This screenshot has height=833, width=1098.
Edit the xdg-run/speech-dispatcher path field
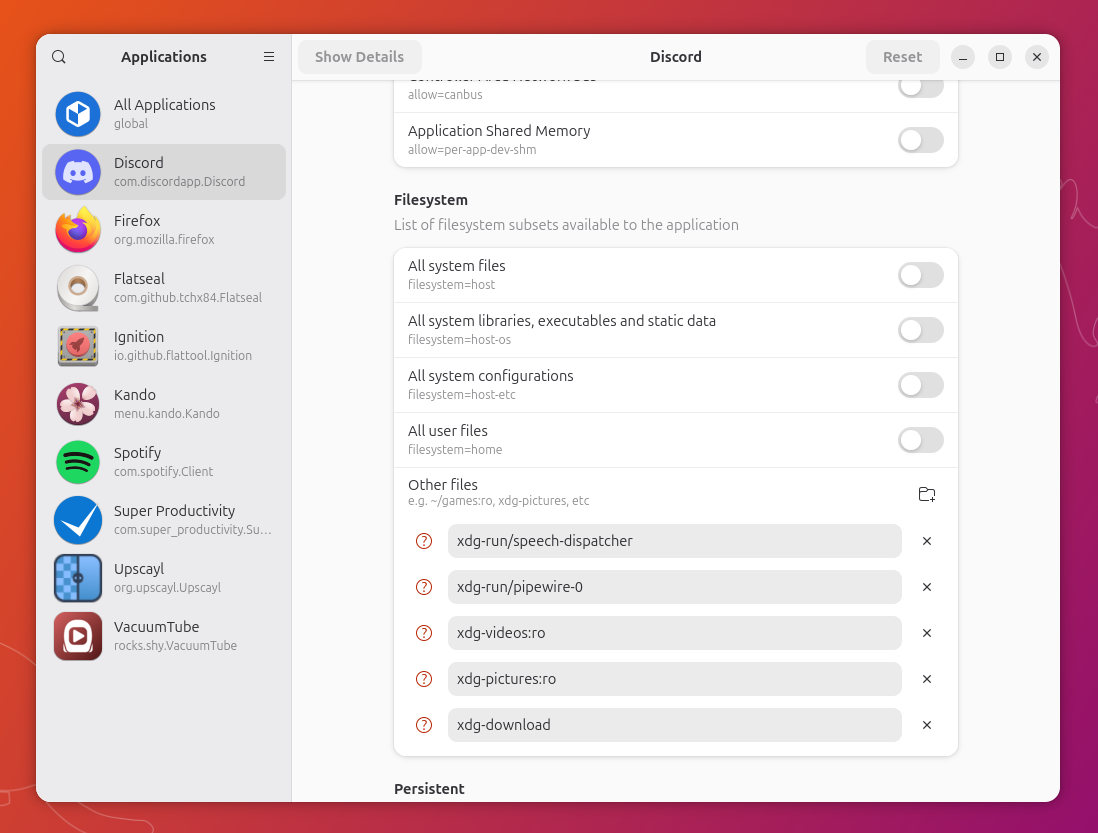click(x=674, y=541)
